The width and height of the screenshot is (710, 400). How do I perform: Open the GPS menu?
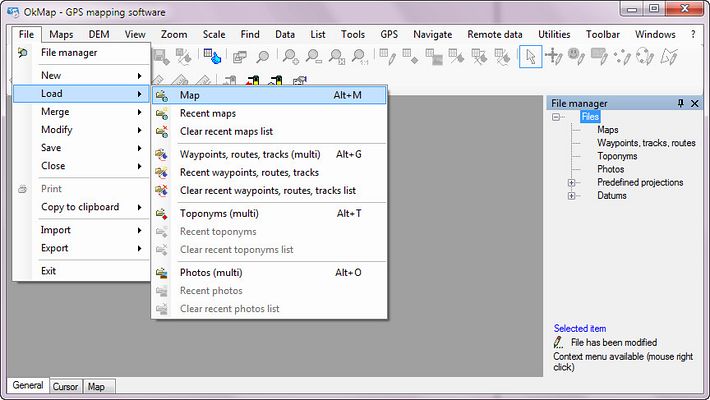(389, 34)
